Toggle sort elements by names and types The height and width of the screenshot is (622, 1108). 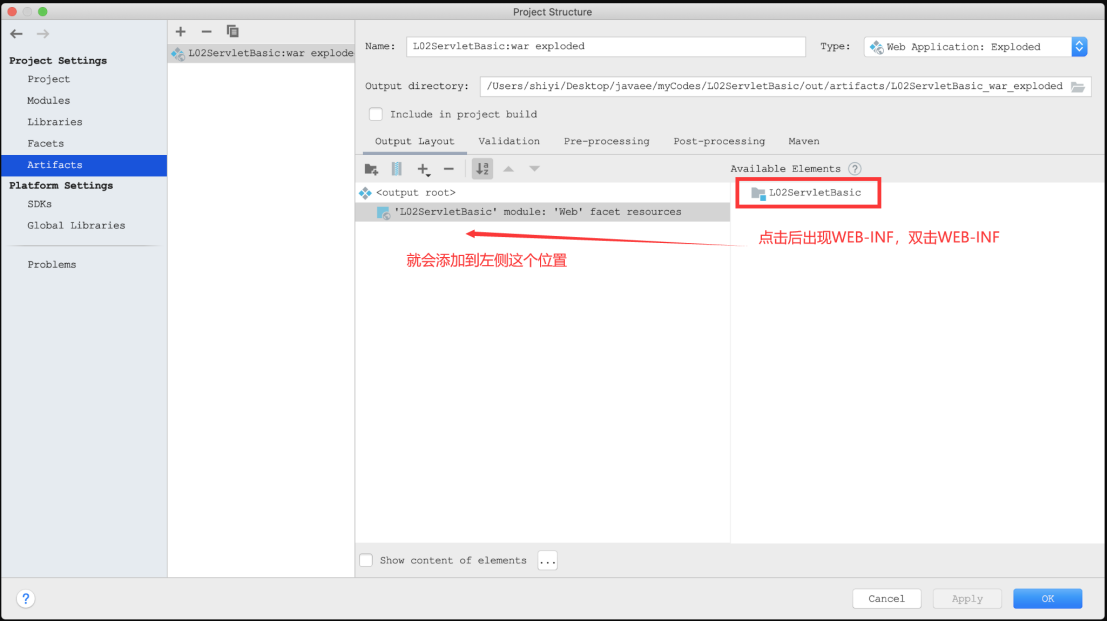coord(482,169)
